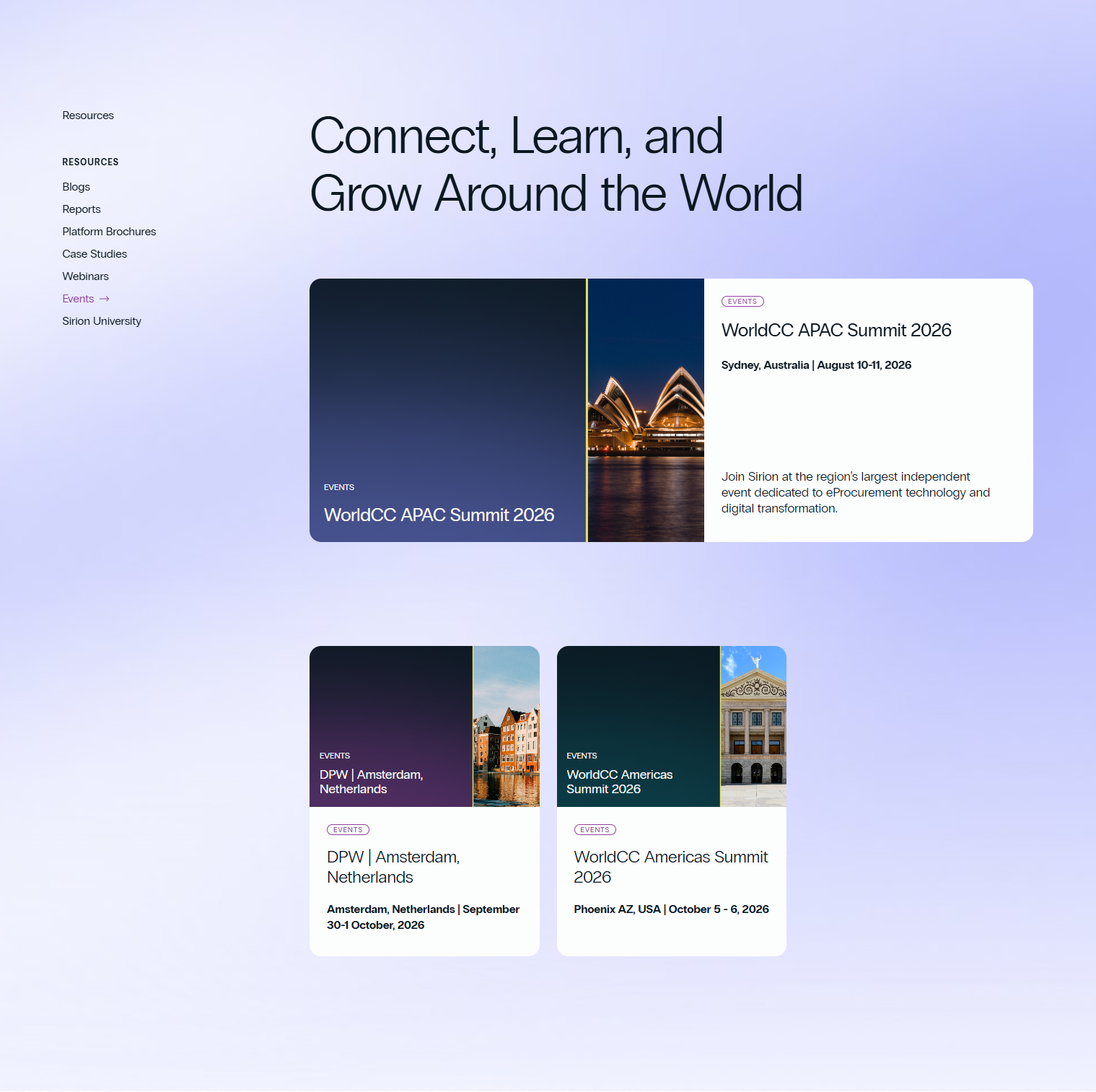Viewport: 1096px width, 1092px height.
Task: Open WorldCC Americas Summit card thumbnail
Action: pyautogui.click(x=672, y=726)
